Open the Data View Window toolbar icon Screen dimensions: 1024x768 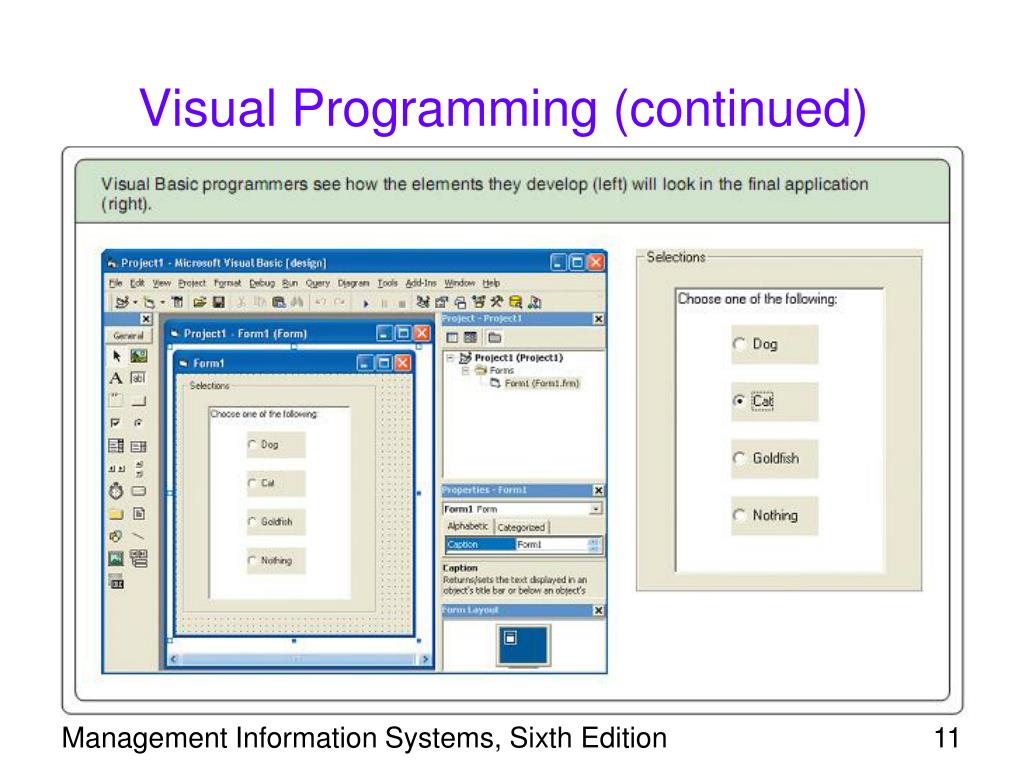(x=515, y=302)
